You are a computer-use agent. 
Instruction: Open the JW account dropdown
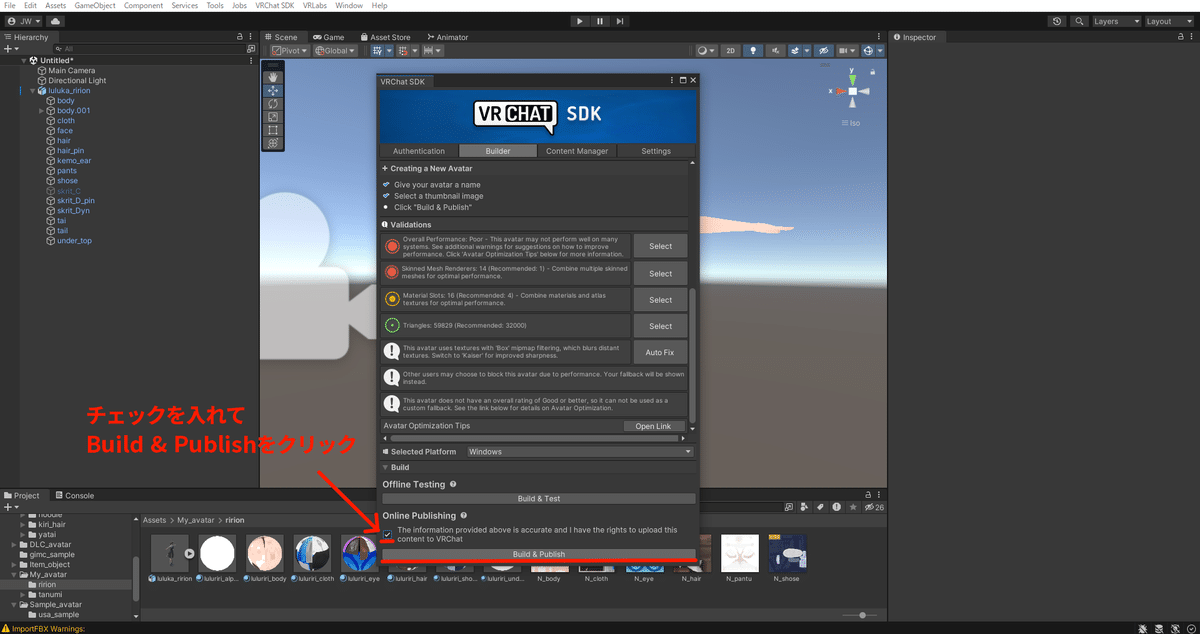24,21
